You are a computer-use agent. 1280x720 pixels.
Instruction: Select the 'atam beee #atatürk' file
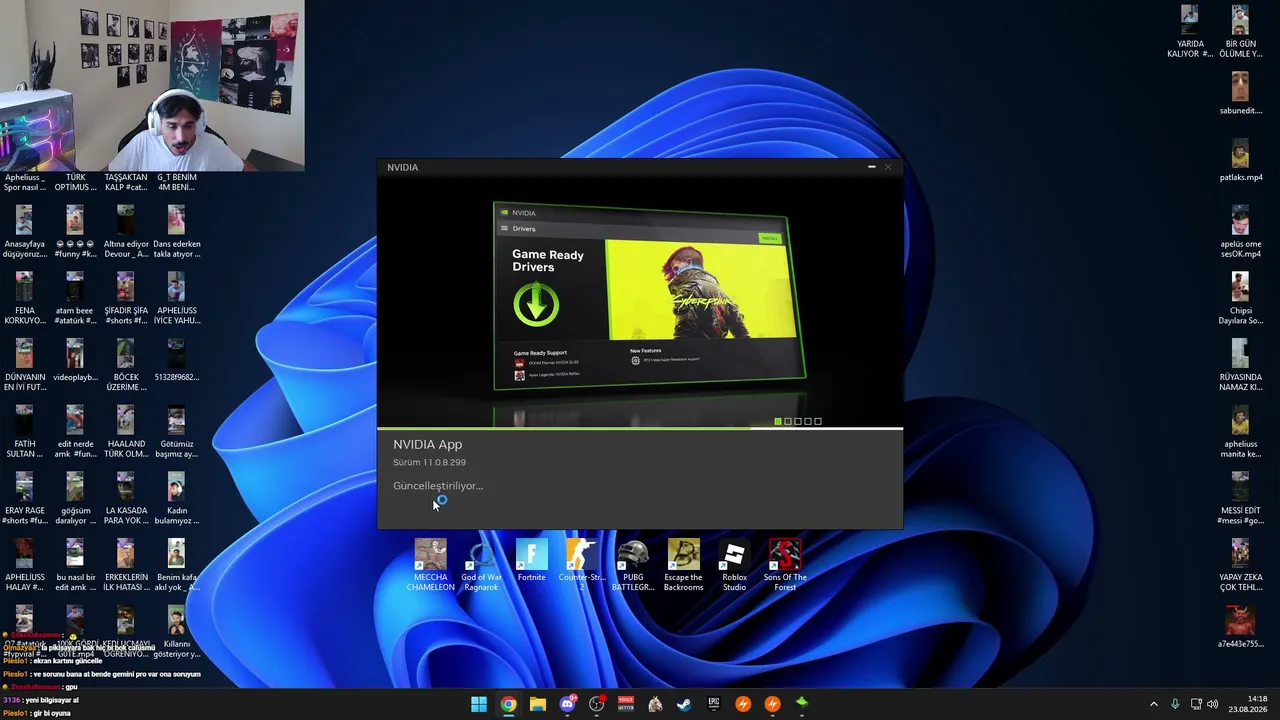coord(75,298)
